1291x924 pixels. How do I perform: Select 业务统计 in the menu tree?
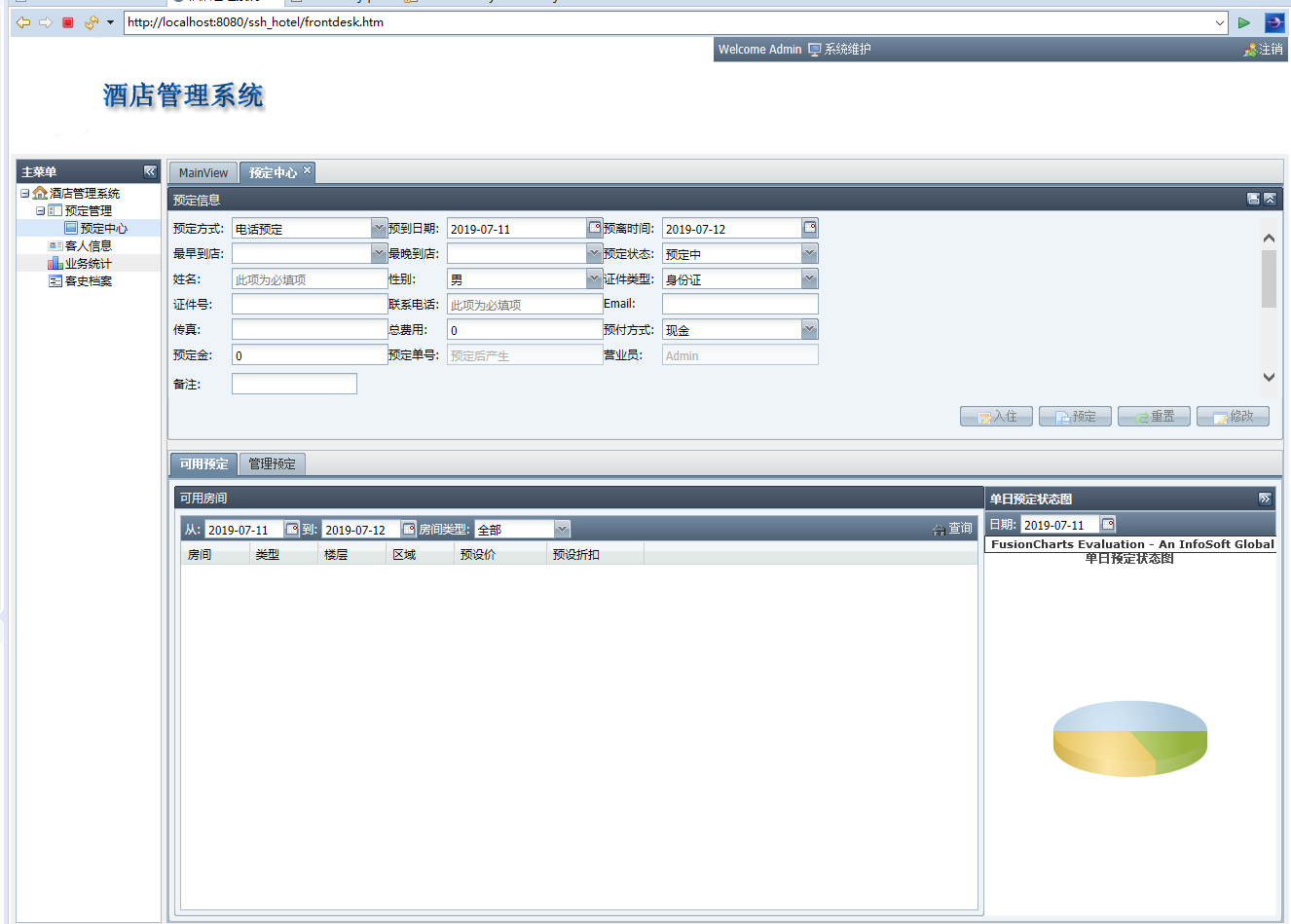(x=88, y=264)
